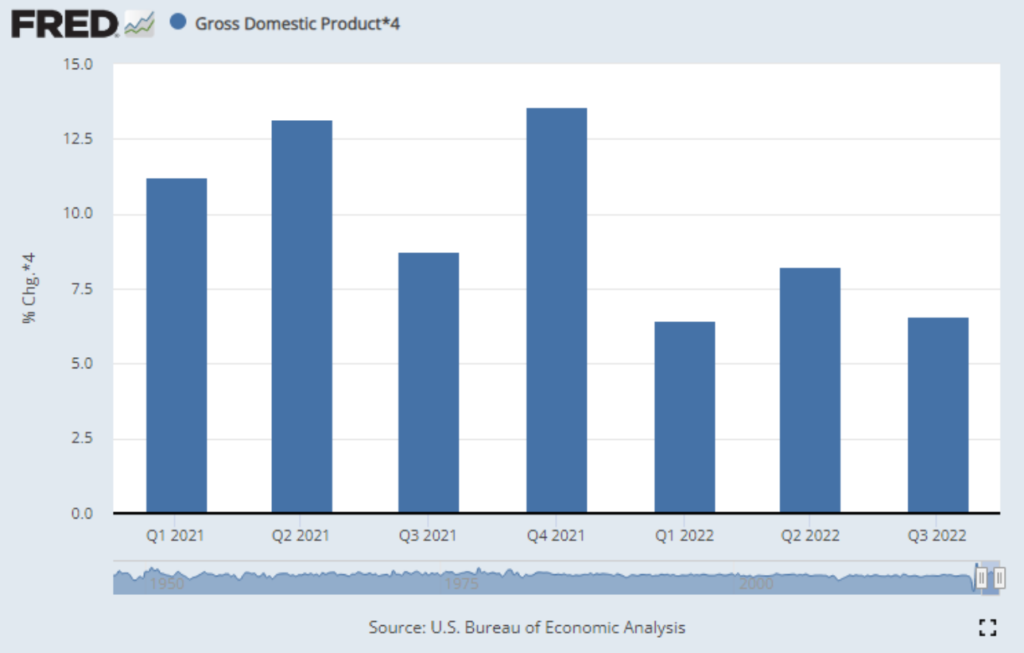Click the left range slider handle
The height and width of the screenshot is (653, 1024).
(982, 578)
